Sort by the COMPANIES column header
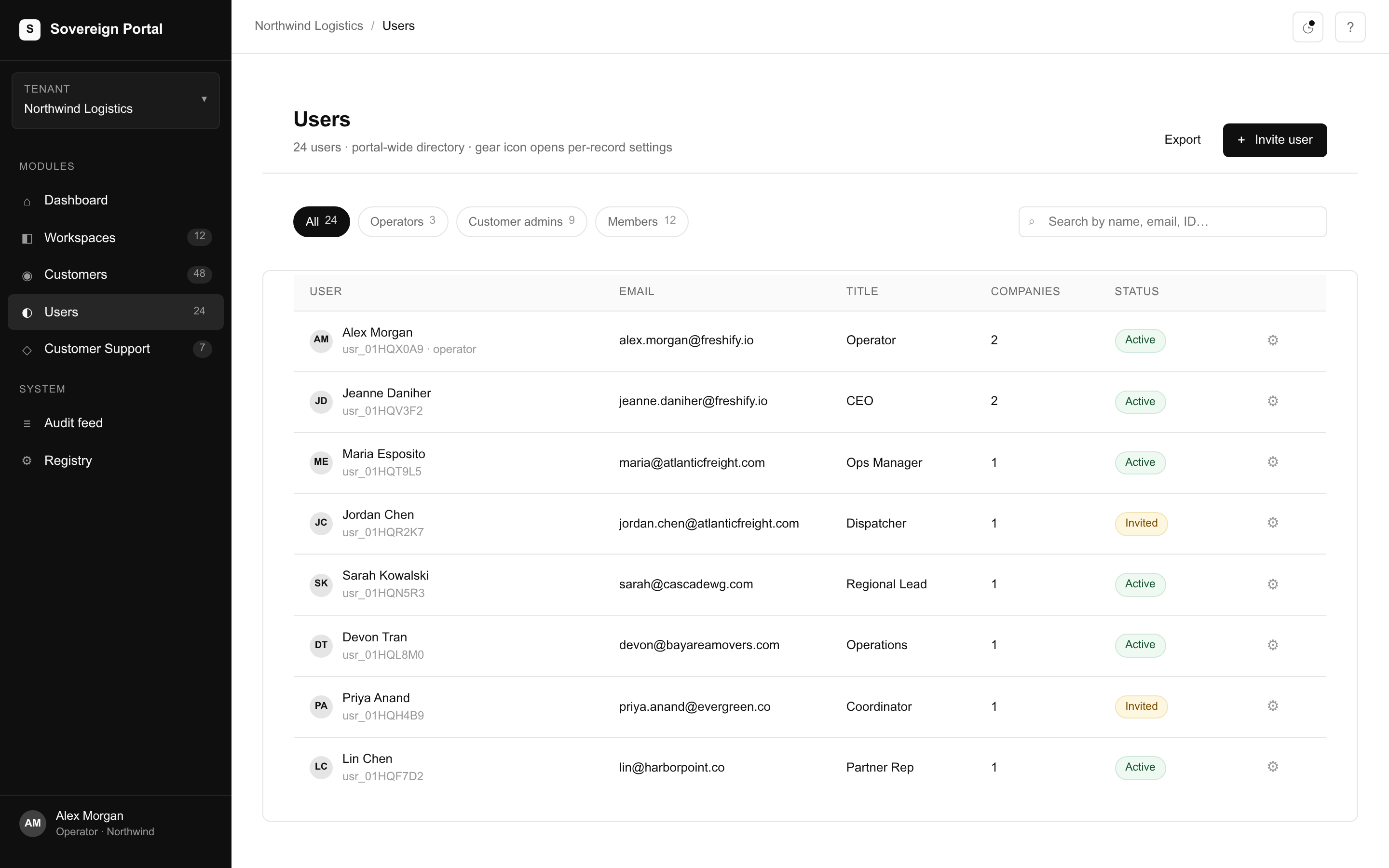This screenshot has height=868, width=1389. pyautogui.click(x=1025, y=291)
